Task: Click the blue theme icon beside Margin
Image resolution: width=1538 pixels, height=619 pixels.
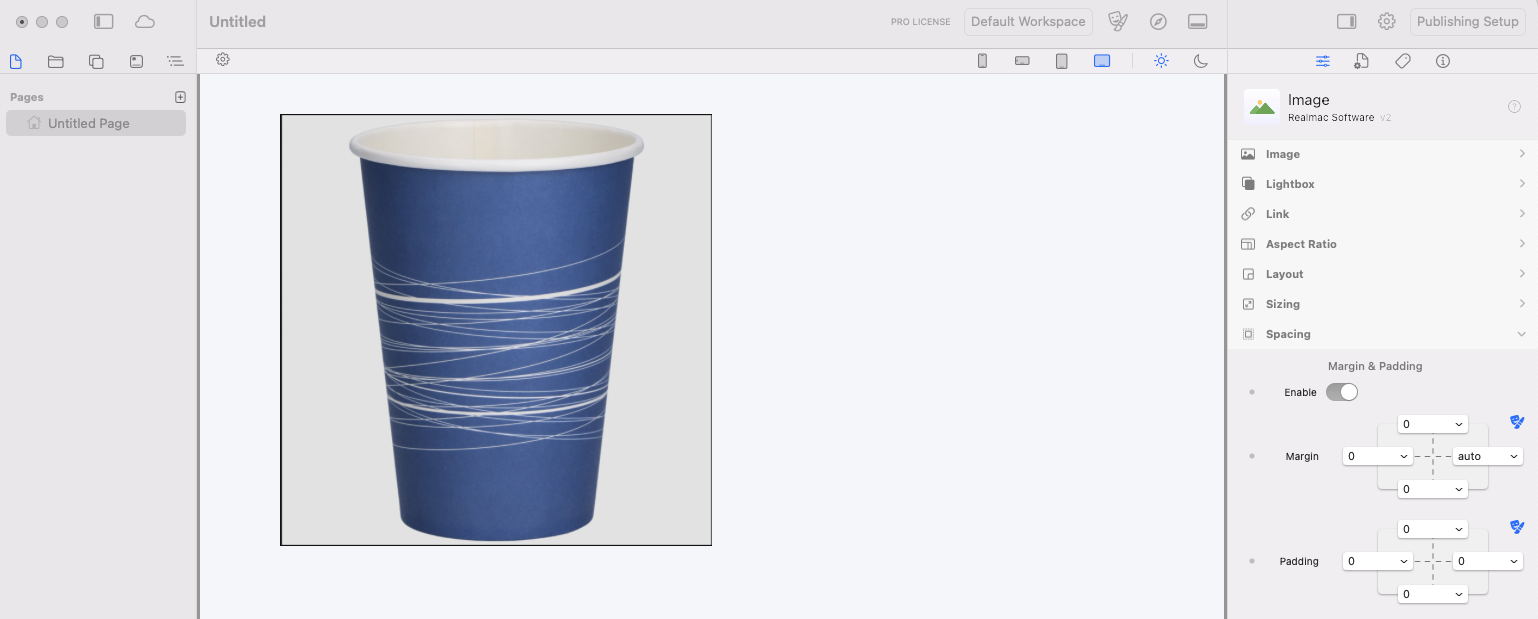Action: (x=1517, y=422)
